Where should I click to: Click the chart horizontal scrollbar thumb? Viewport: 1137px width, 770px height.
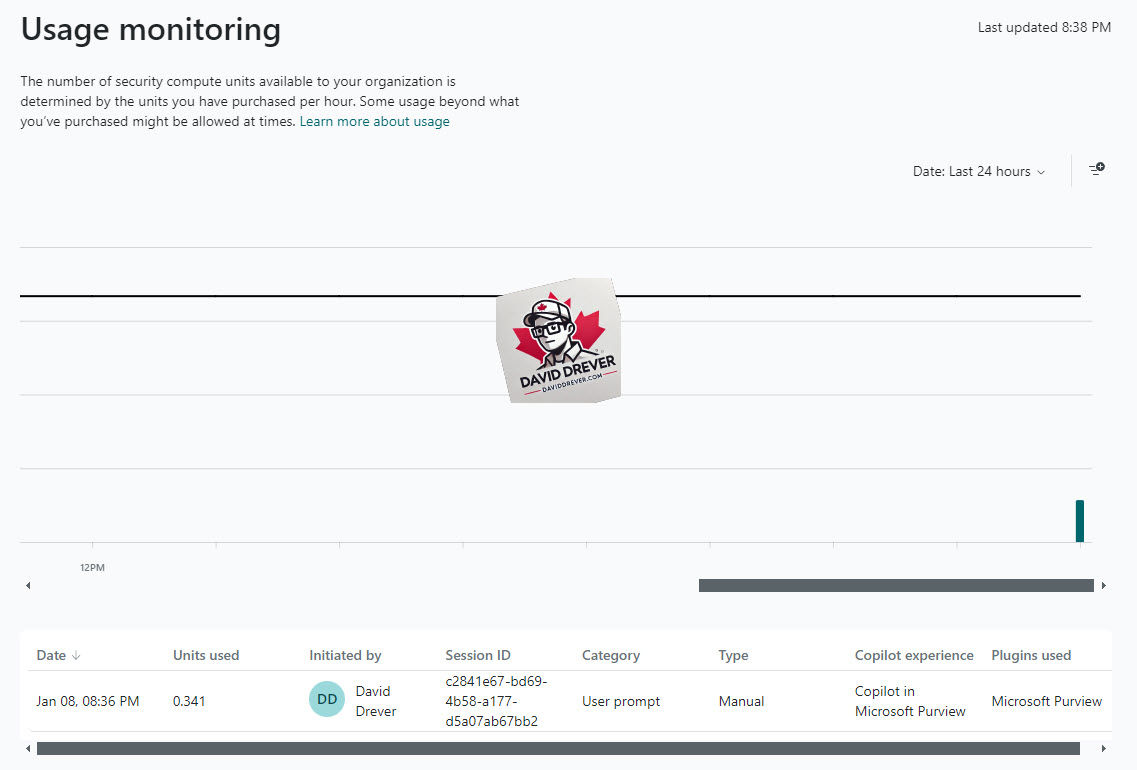[x=896, y=585]
